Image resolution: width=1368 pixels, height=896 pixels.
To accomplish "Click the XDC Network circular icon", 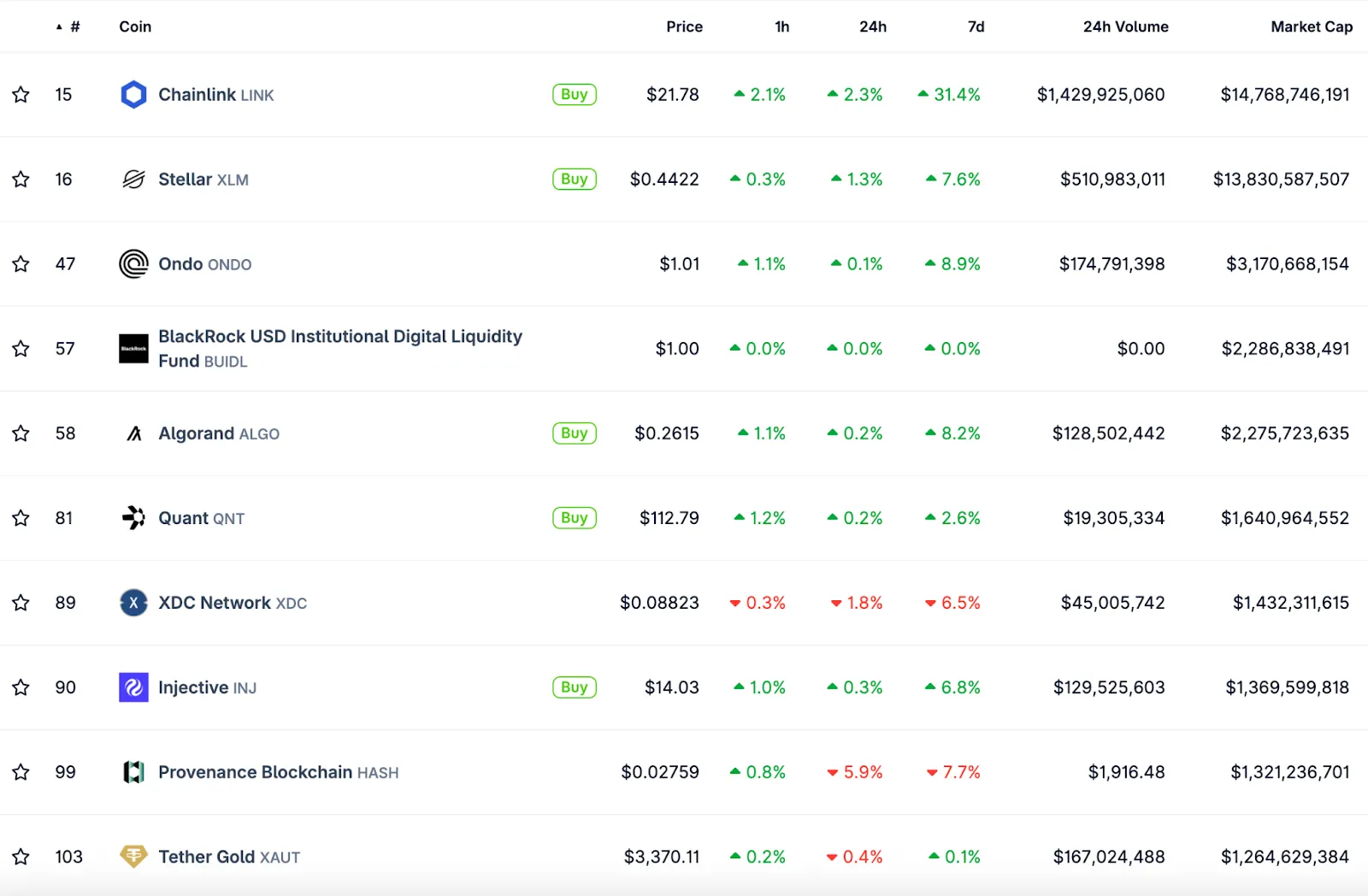I will 133,602.
